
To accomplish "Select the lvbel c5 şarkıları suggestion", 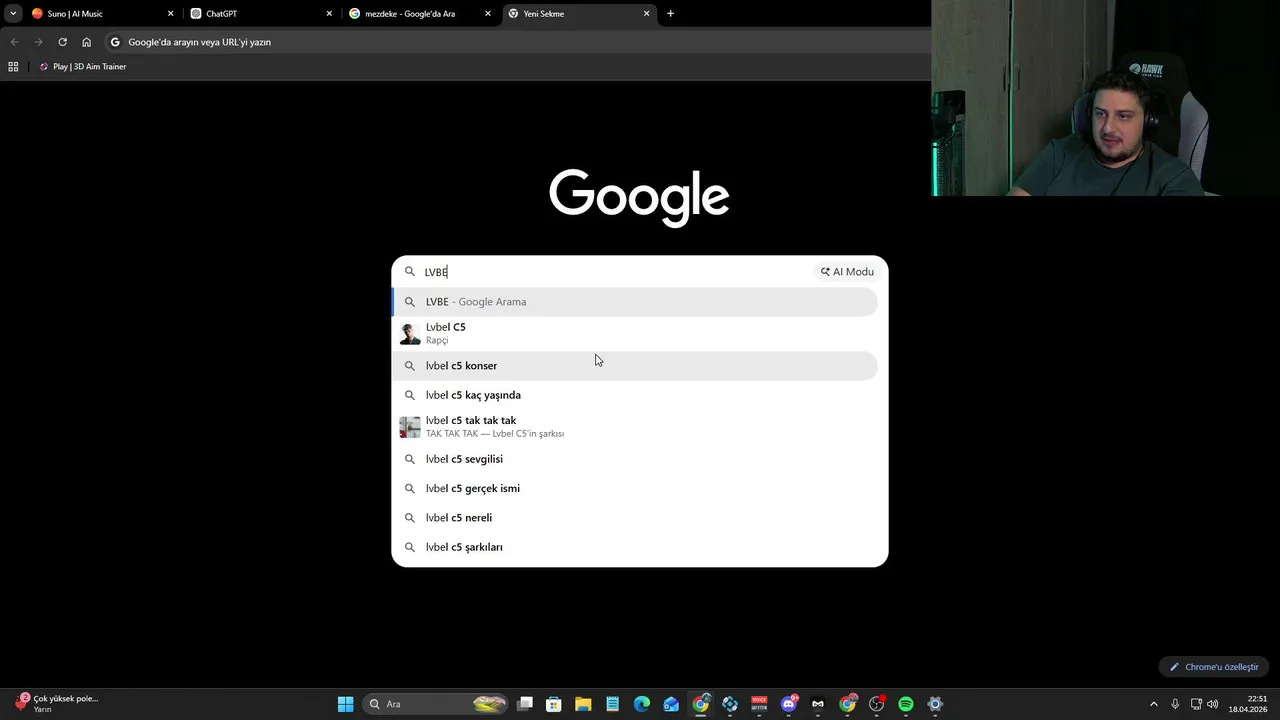I will pyautogui.click(x=635, y=547).
